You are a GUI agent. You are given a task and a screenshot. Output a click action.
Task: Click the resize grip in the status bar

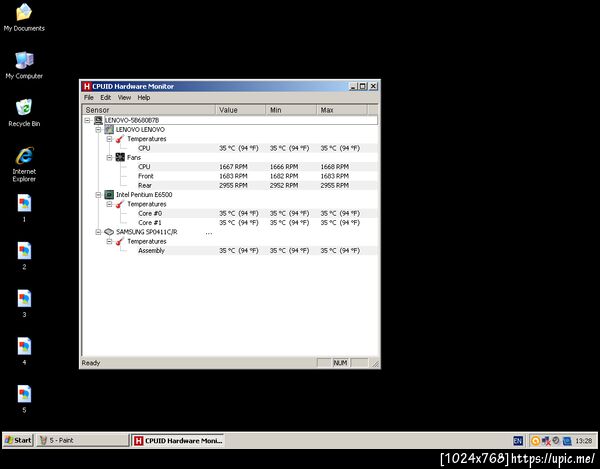coord(375,363)
